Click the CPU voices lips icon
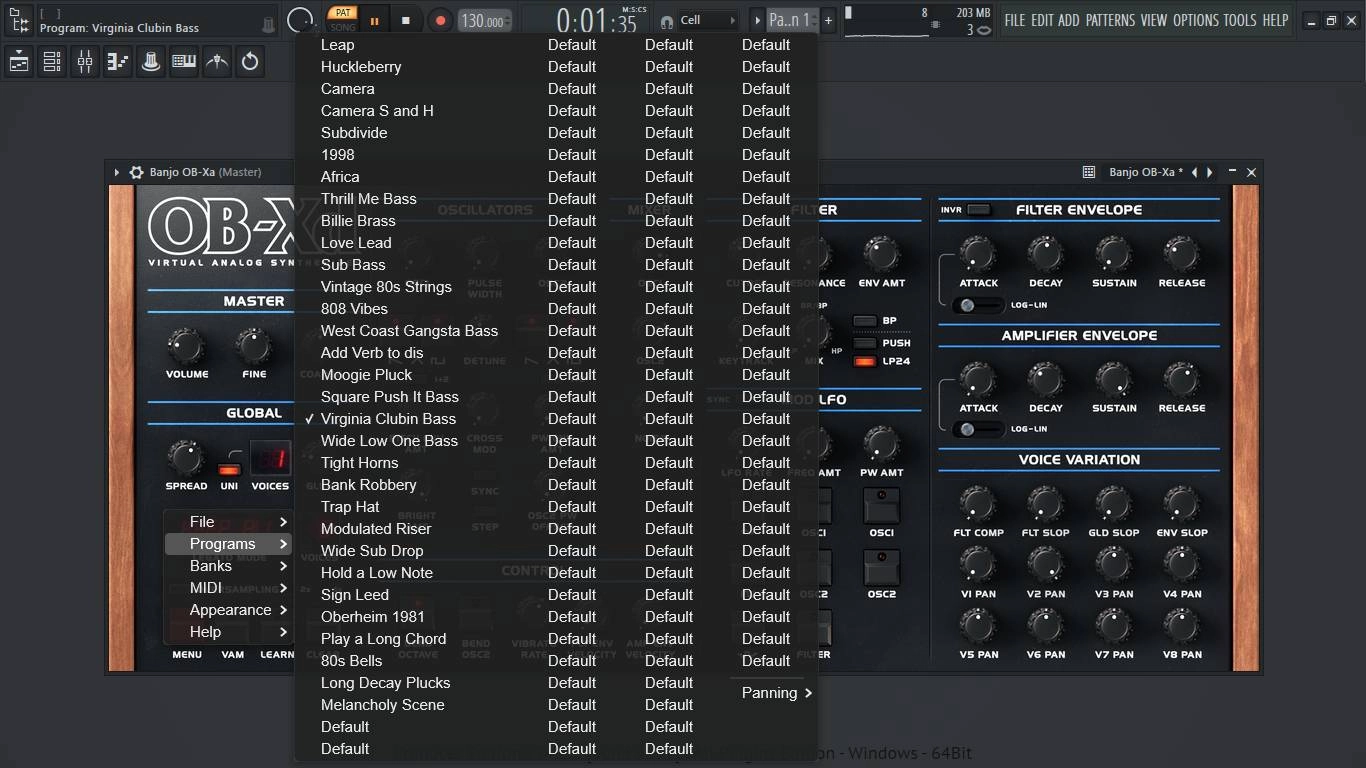Screen dimensions: 1366x768 click(984, 30)
